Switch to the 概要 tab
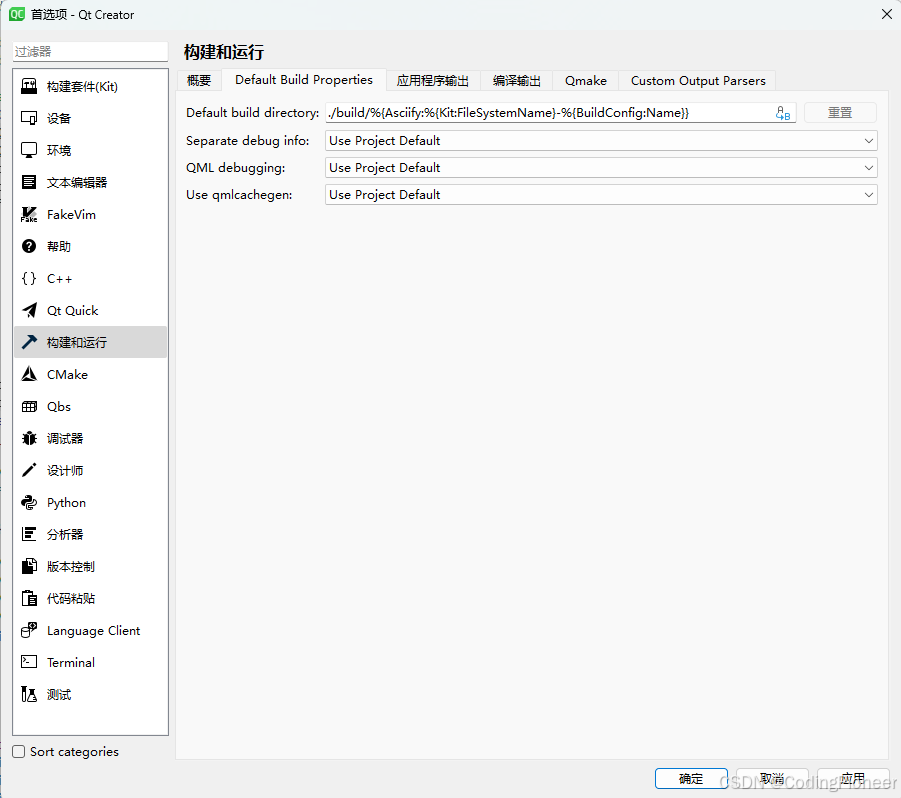Viewport: 901px width, 798px height. [199, 80]
